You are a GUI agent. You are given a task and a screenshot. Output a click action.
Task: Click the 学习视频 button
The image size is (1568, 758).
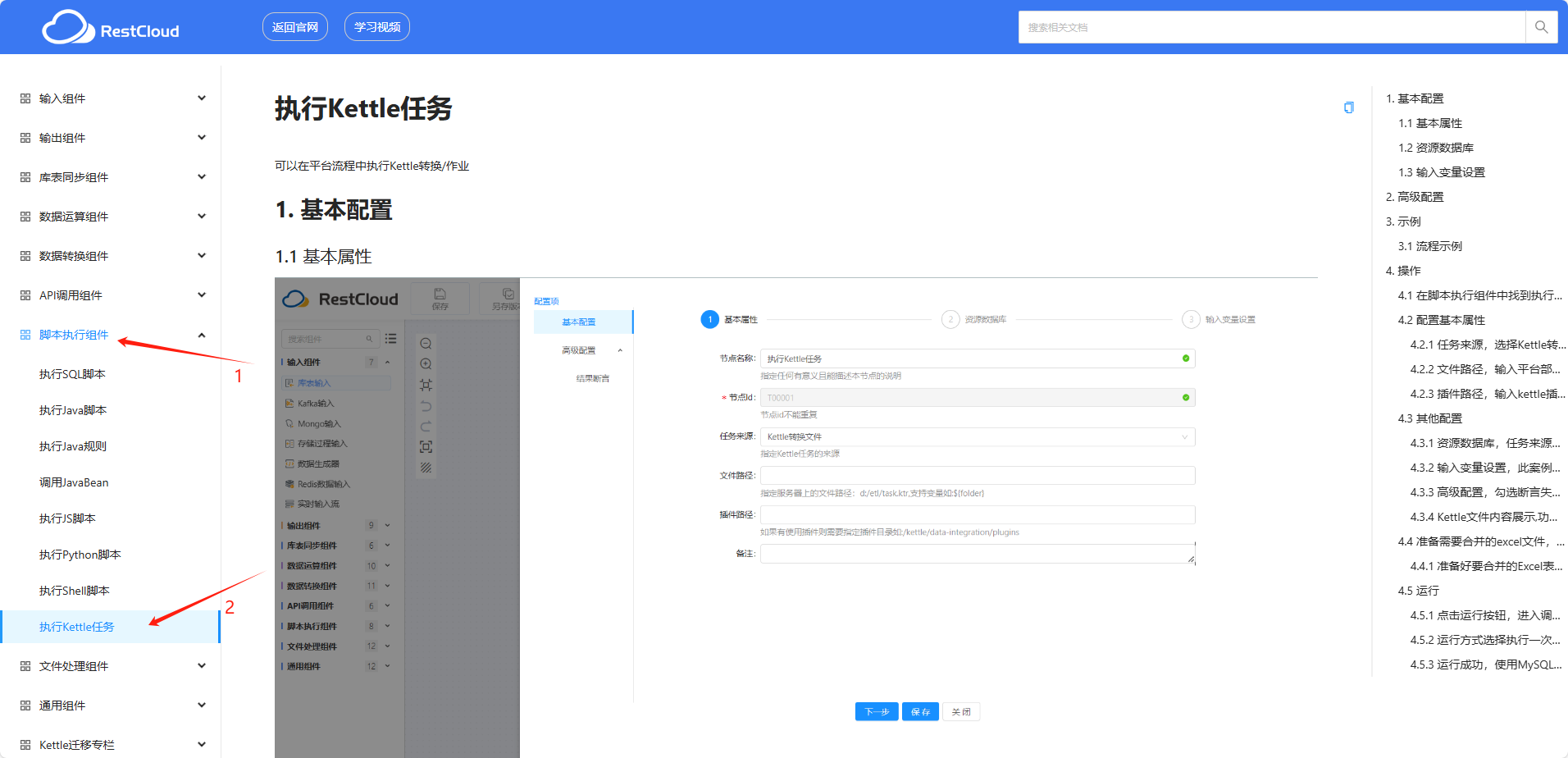tap(377, 27)
